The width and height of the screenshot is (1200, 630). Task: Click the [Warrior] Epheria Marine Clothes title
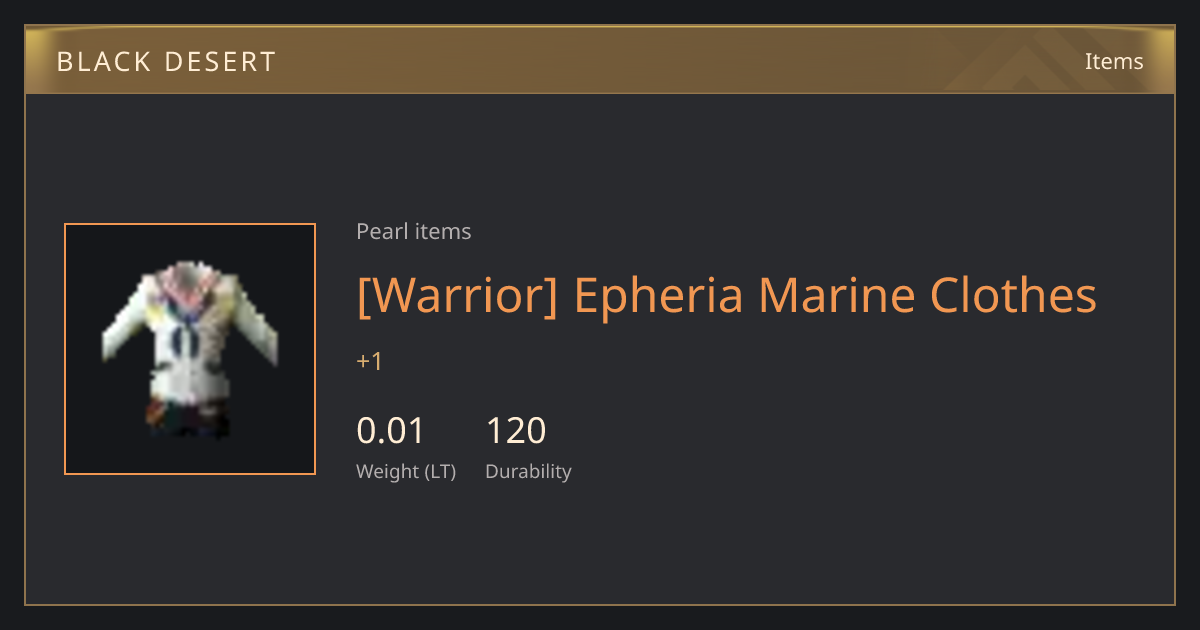pyautogui.click(x=727, y=295)
